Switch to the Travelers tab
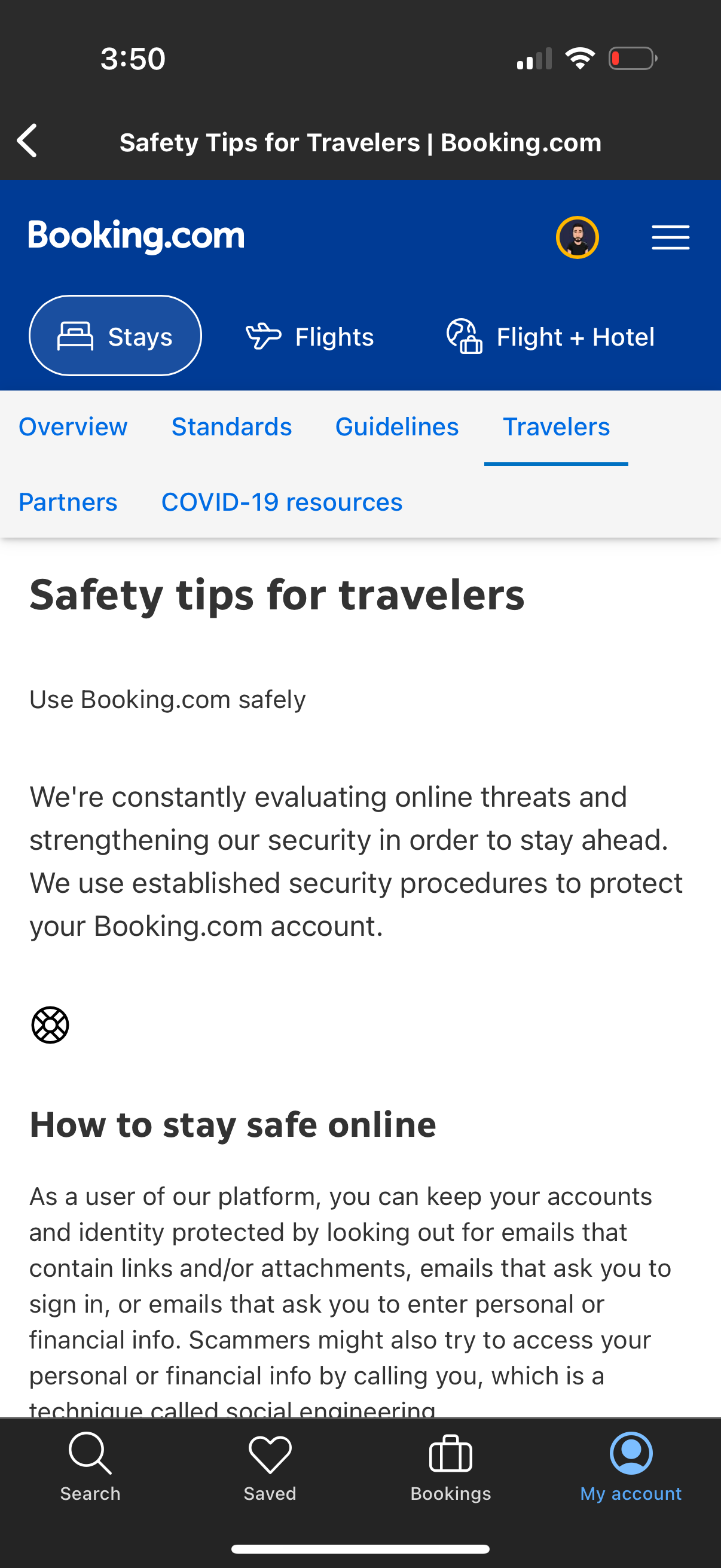721x1568 pixels. coord(555,426)
